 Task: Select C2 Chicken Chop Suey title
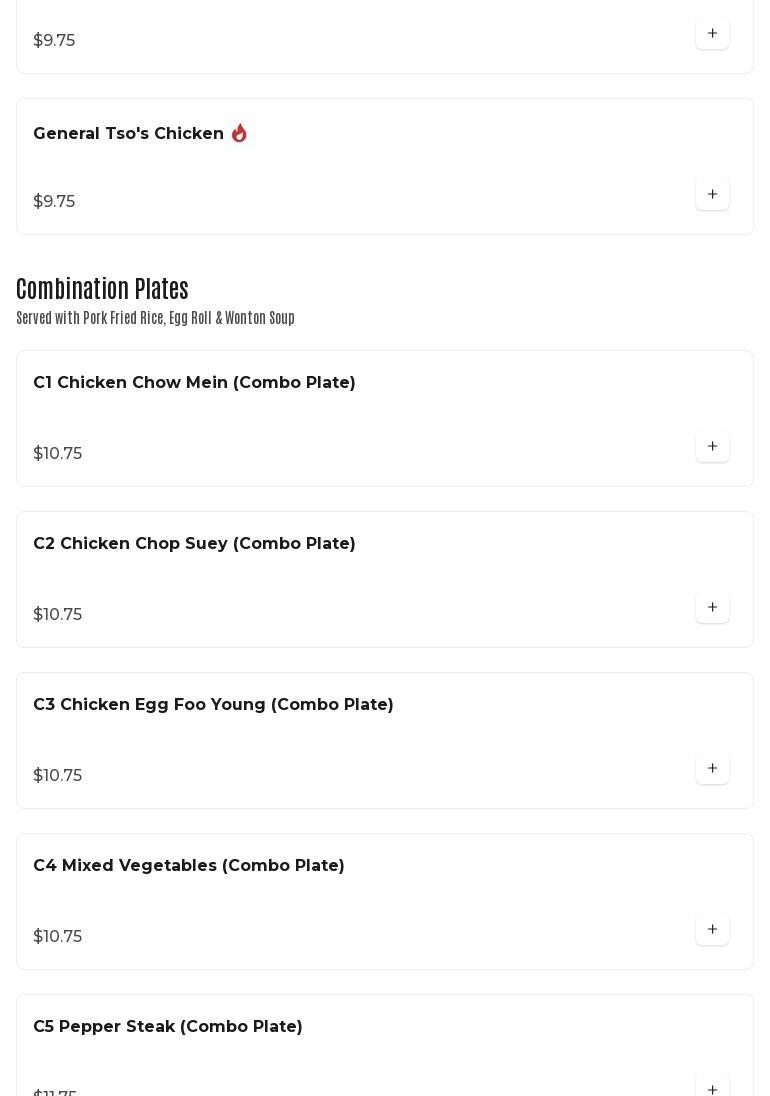(194, 544)
